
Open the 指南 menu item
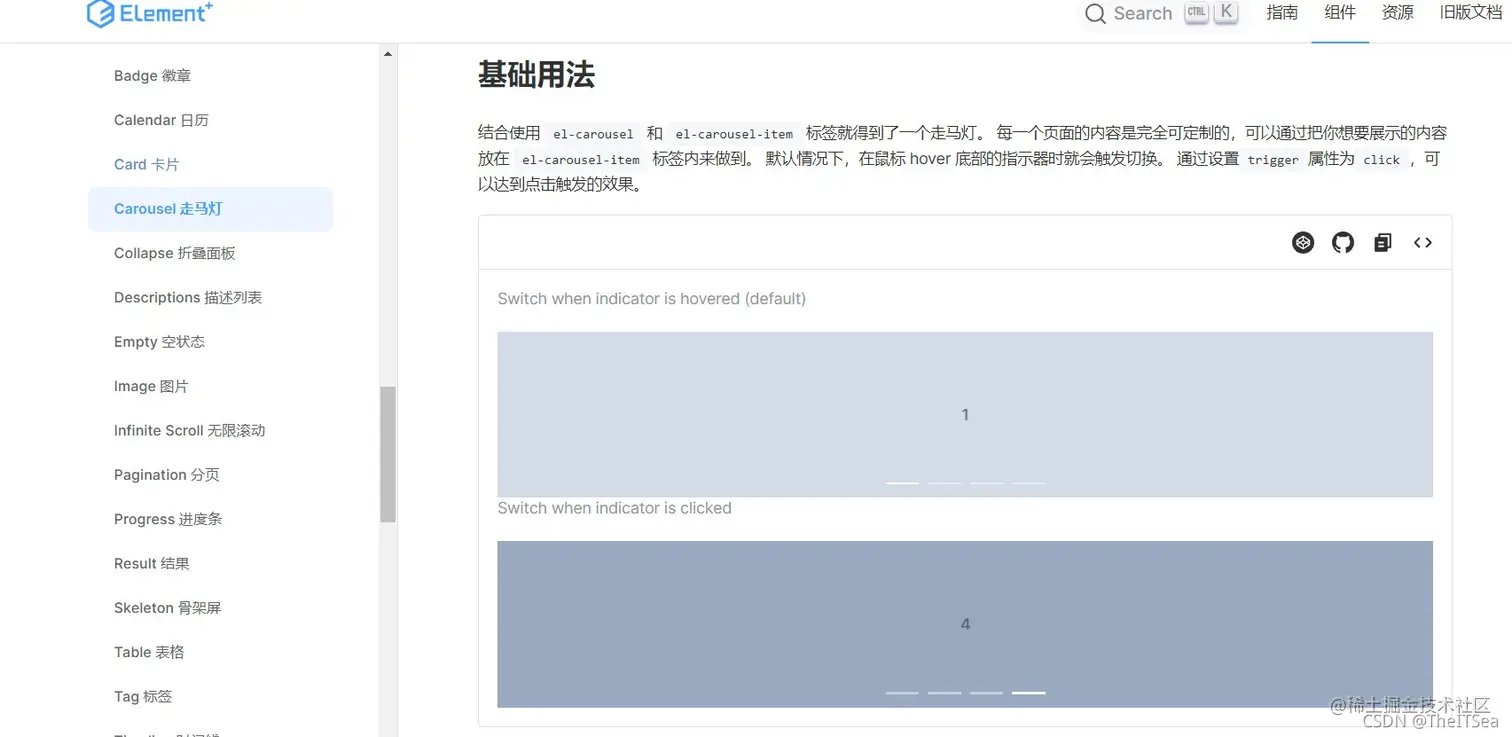pos(1282,14)
